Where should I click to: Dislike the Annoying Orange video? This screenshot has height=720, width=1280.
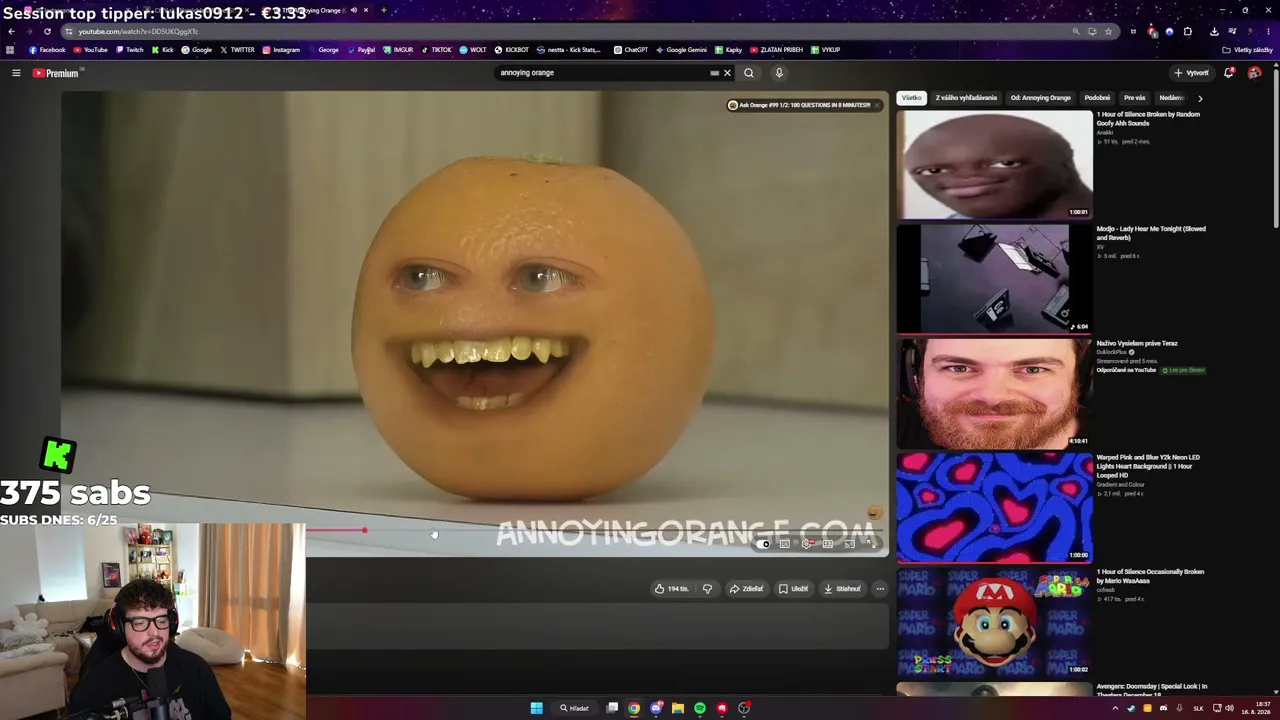click(707, 589)
